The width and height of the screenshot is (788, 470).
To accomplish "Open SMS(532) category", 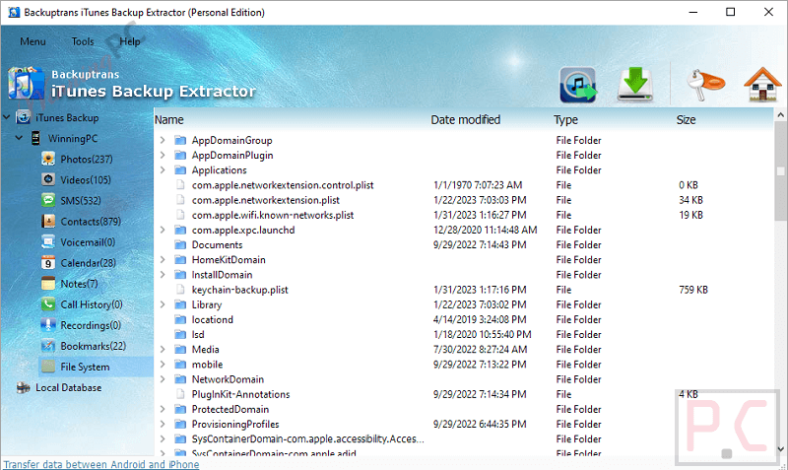I will point(80,201).
